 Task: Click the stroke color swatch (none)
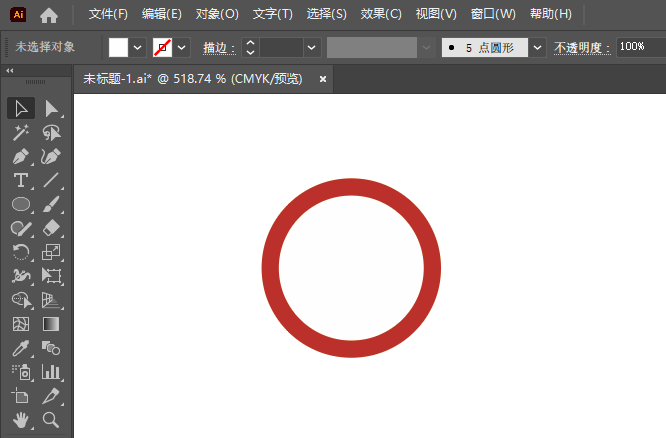click(162, 48)
